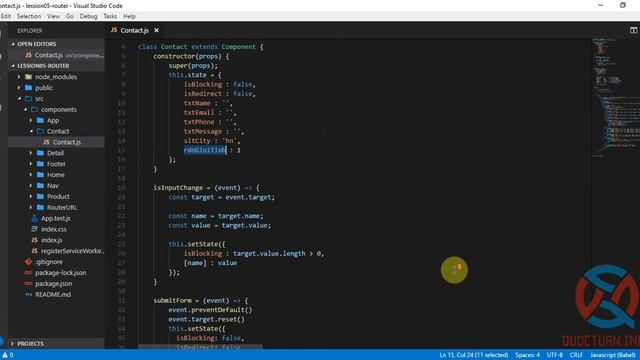Screen dimensions: 640x360
Task: Close the Contact.js editor tab
Action: pyautogui.click(x=156, y=30)
